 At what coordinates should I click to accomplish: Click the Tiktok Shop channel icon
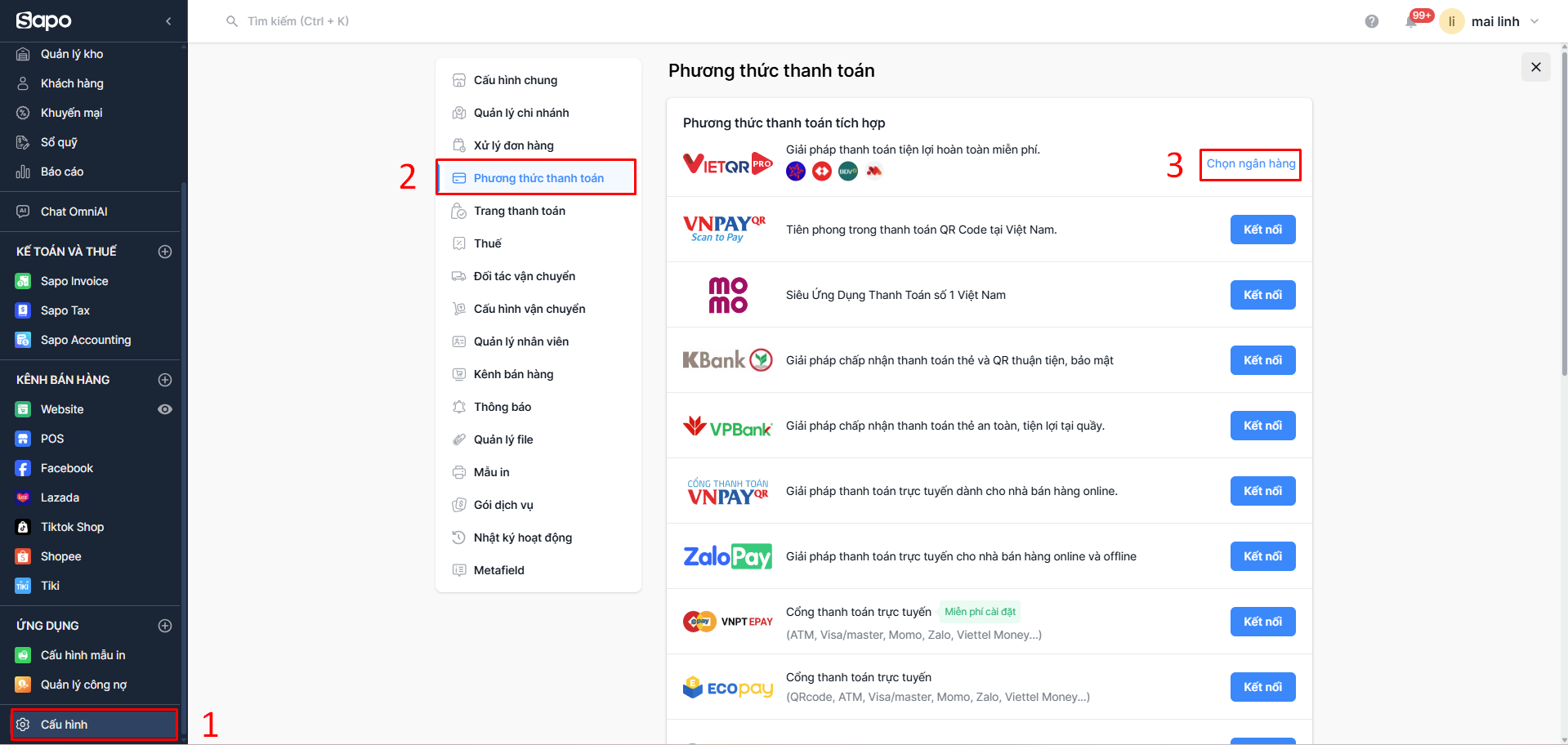click(x=23, y=527)
